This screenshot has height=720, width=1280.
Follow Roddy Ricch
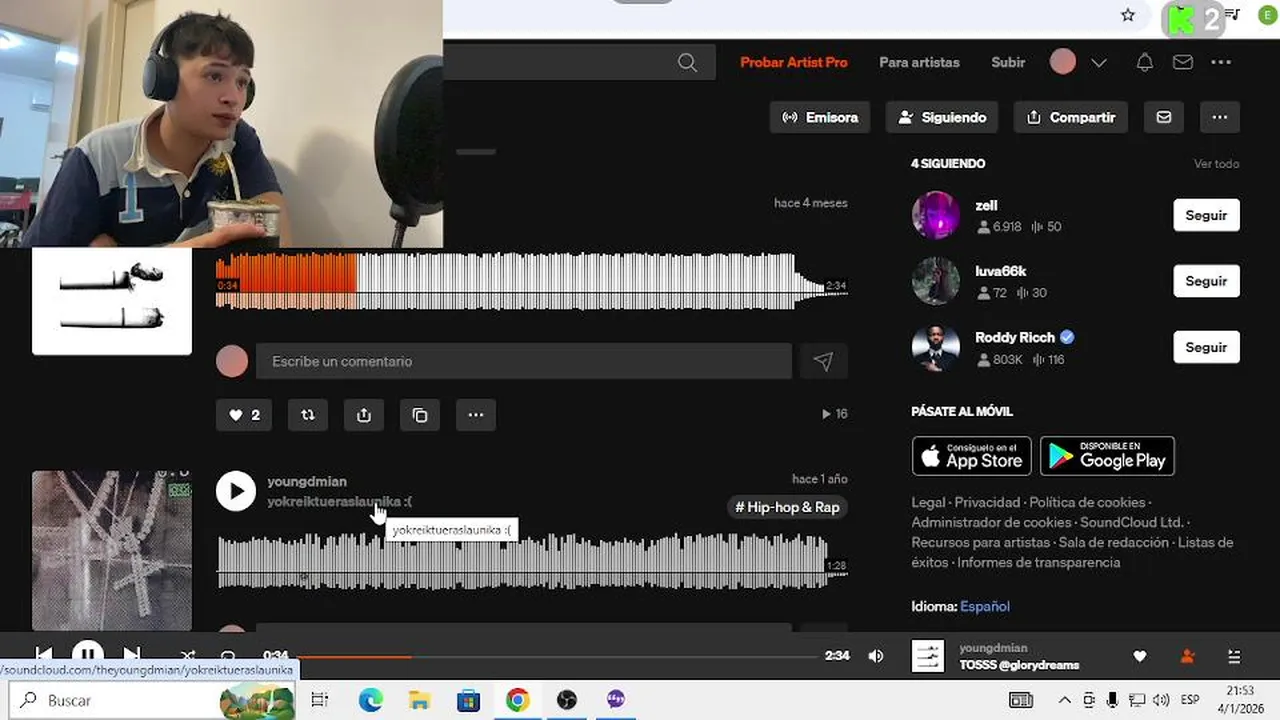tap(1206, 347)
